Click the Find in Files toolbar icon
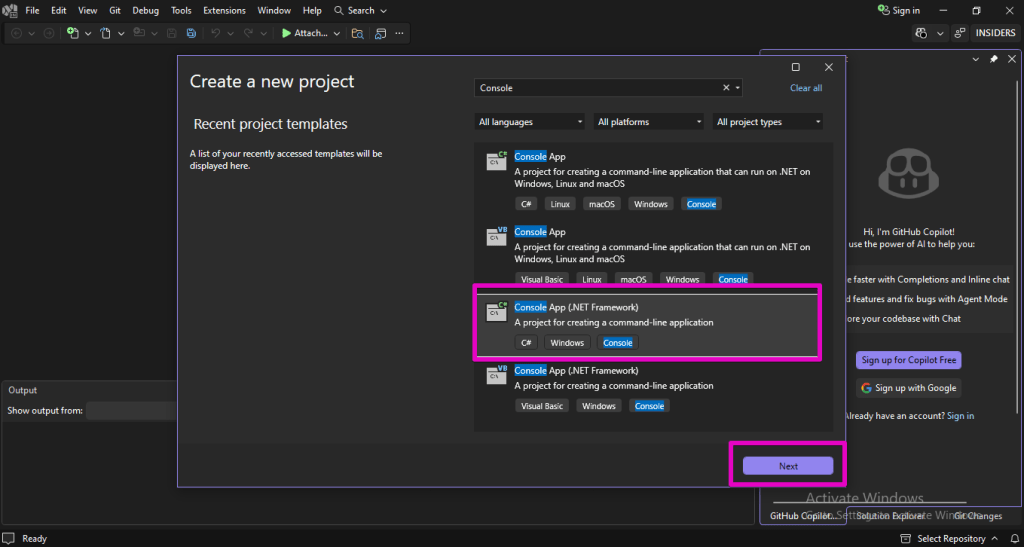Screen dimensions: 1024x547 (357, 33)
